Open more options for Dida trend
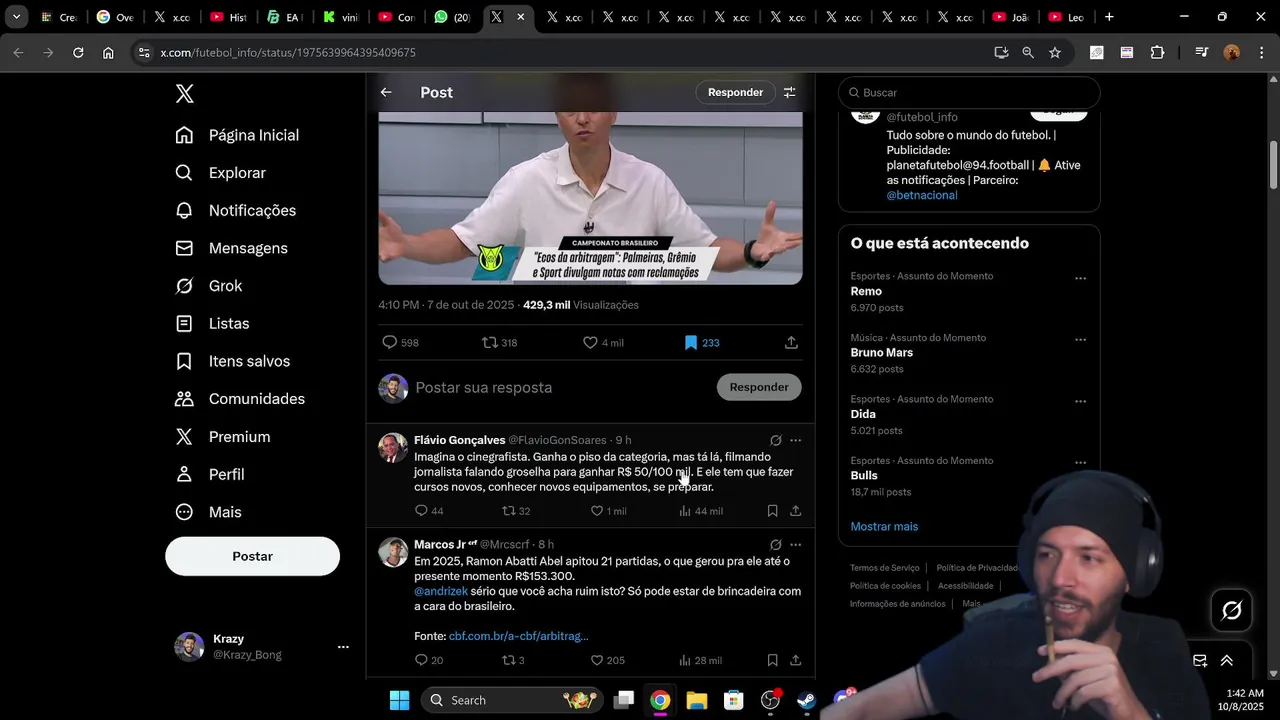 [x=1080, y=402]
